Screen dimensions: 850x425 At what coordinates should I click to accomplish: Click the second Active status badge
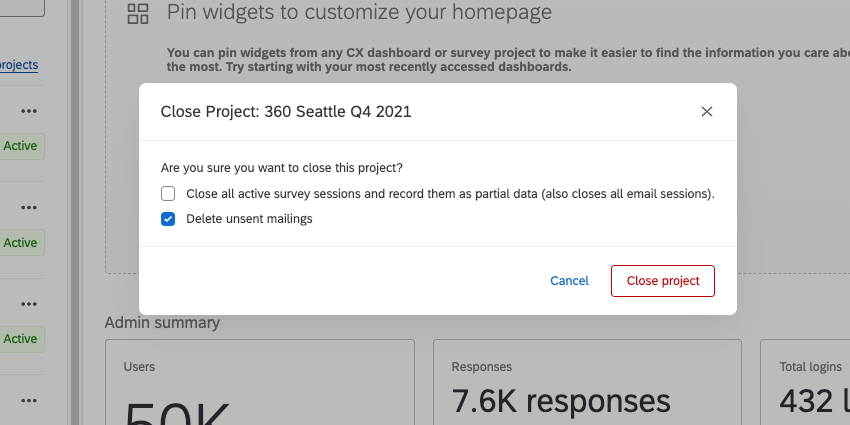click(20, 243)
